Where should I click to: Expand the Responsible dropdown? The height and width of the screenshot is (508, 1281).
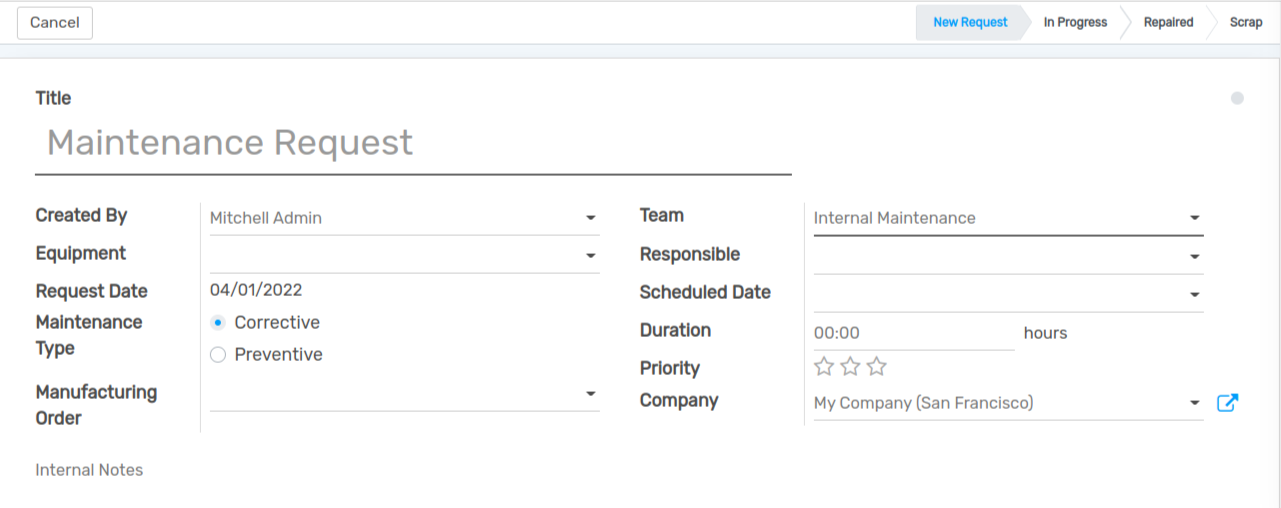(x=1194, y=257)
